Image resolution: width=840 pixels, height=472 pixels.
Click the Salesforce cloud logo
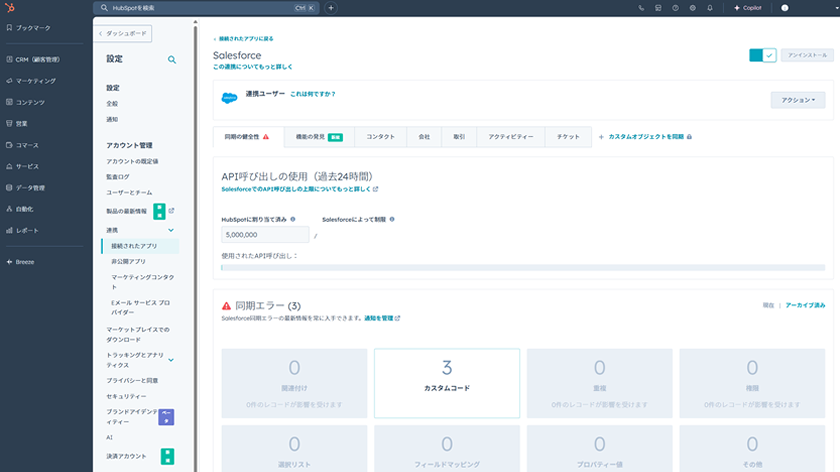229,98
